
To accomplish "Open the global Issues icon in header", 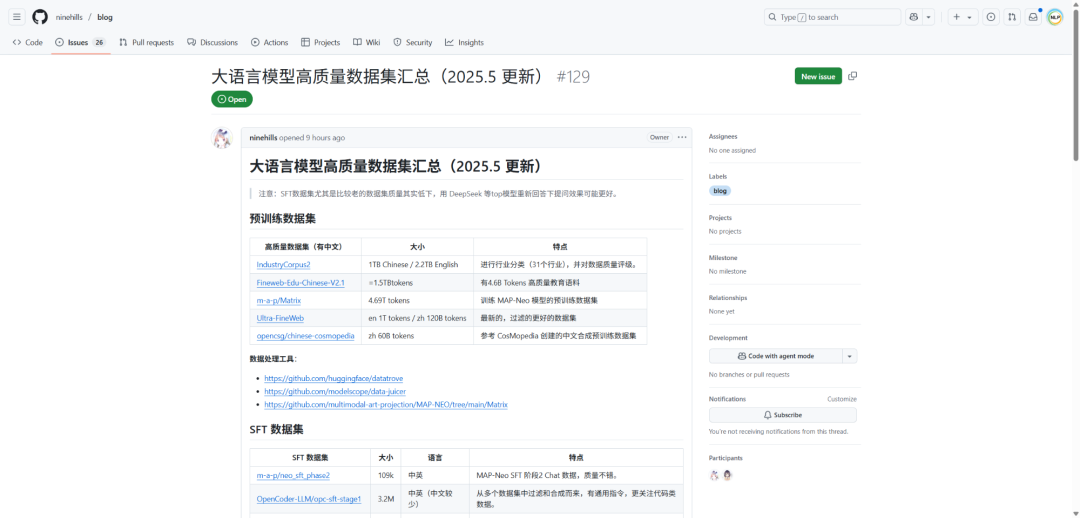I will point(990,17).
